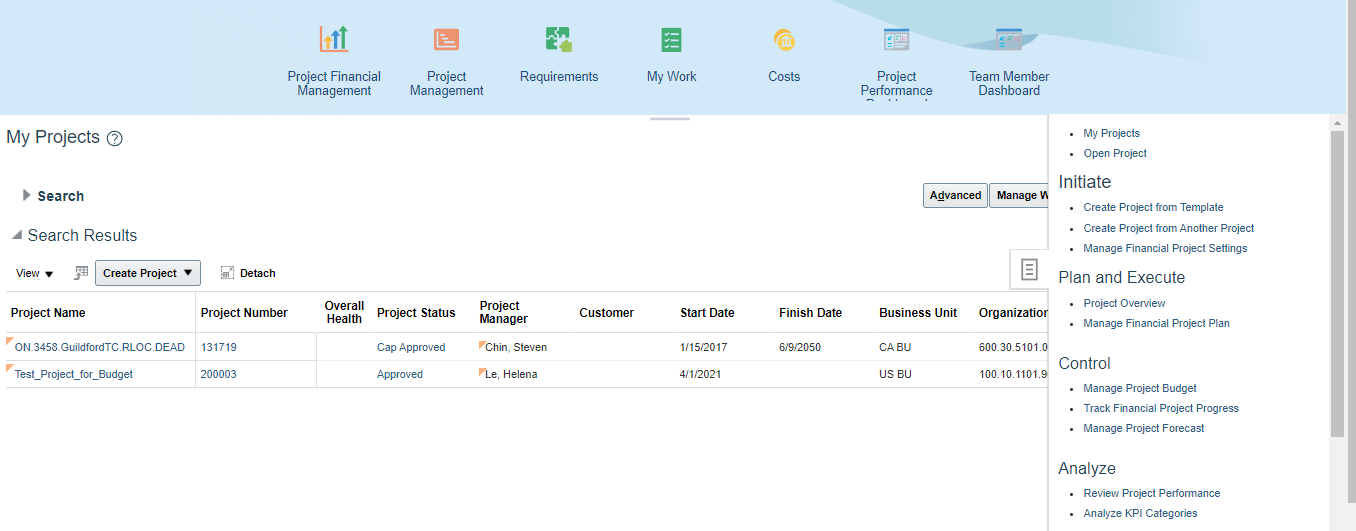
Task: Open Analyze KPI Categories task
Action: tap(1140, 513)
